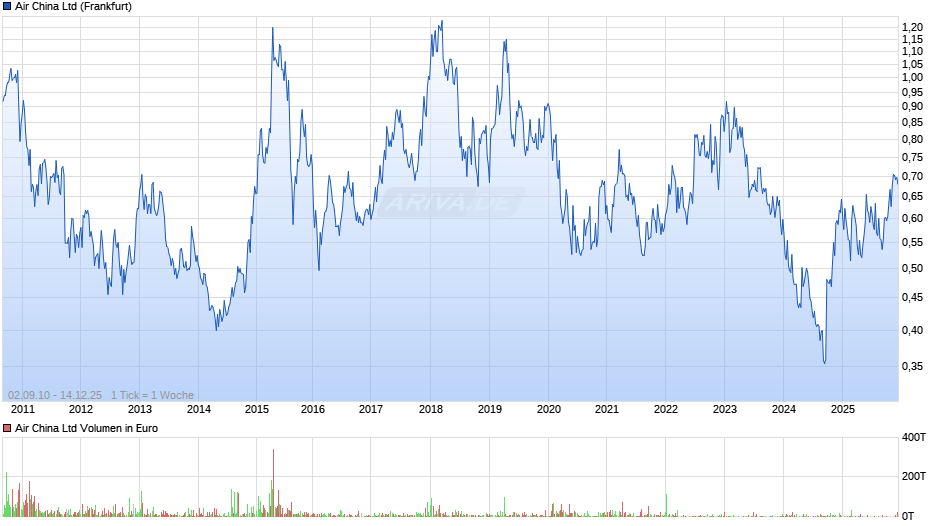Image resolution: width=940 pixels, height=526 pixels.
Task: Click the 2018 year label on axis
Action: tap(430, 409)
